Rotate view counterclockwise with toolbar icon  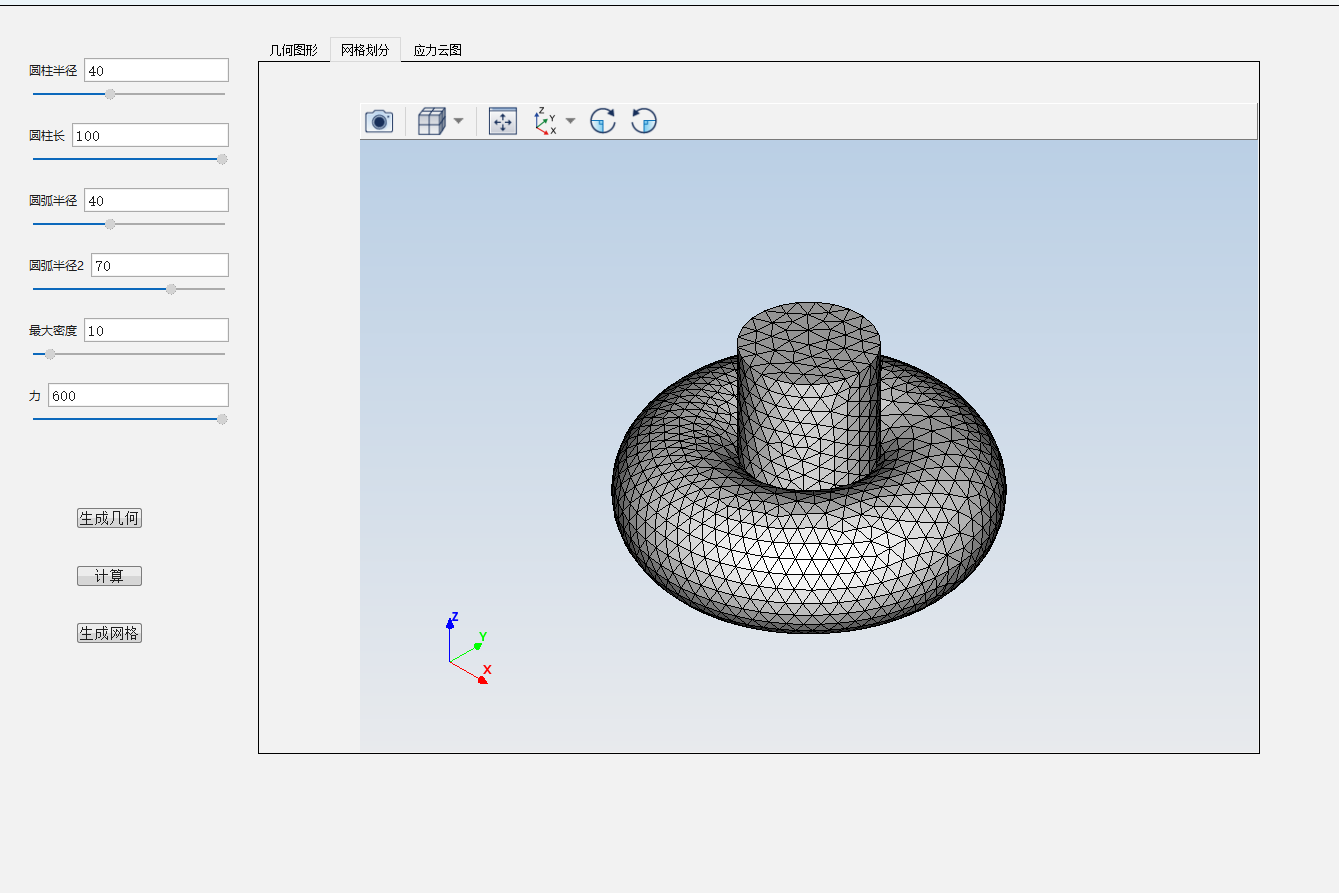pos(644,121)
